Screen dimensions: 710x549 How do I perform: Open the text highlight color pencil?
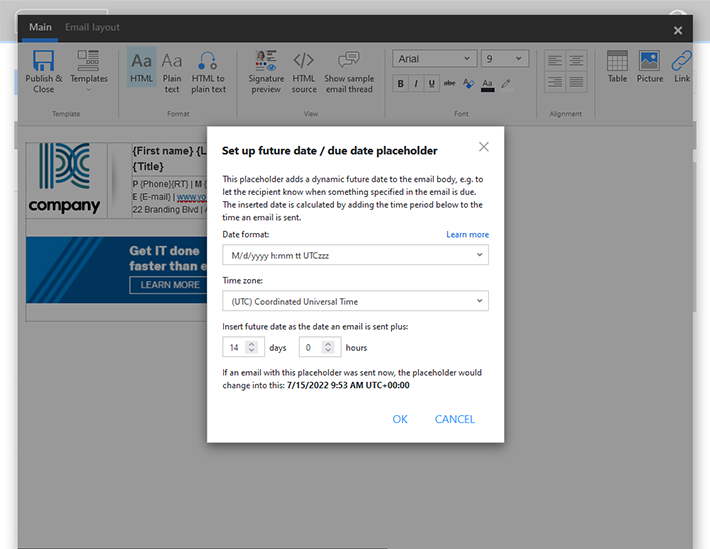(x=506, y=84)
